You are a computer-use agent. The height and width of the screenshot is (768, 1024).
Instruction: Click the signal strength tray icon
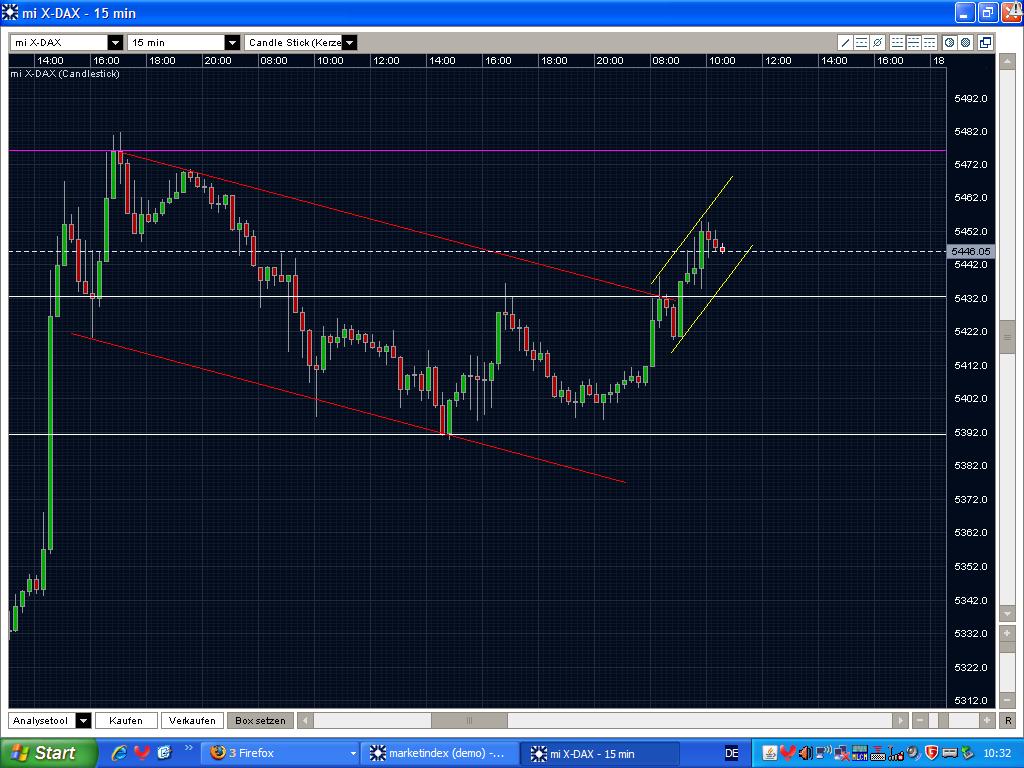tap(896, 753)
